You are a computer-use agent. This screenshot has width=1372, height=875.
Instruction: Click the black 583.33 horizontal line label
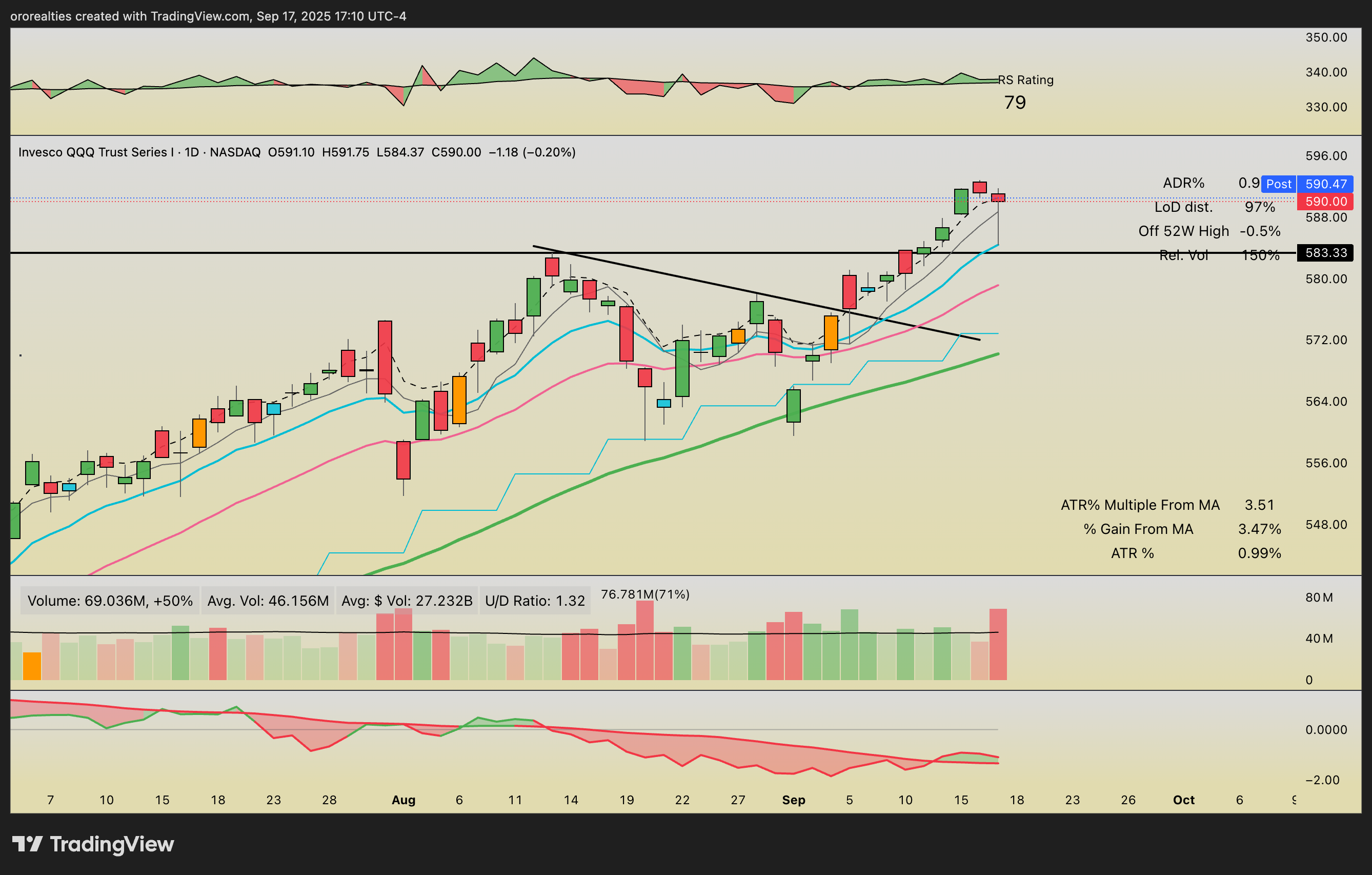coord(1325,252)
